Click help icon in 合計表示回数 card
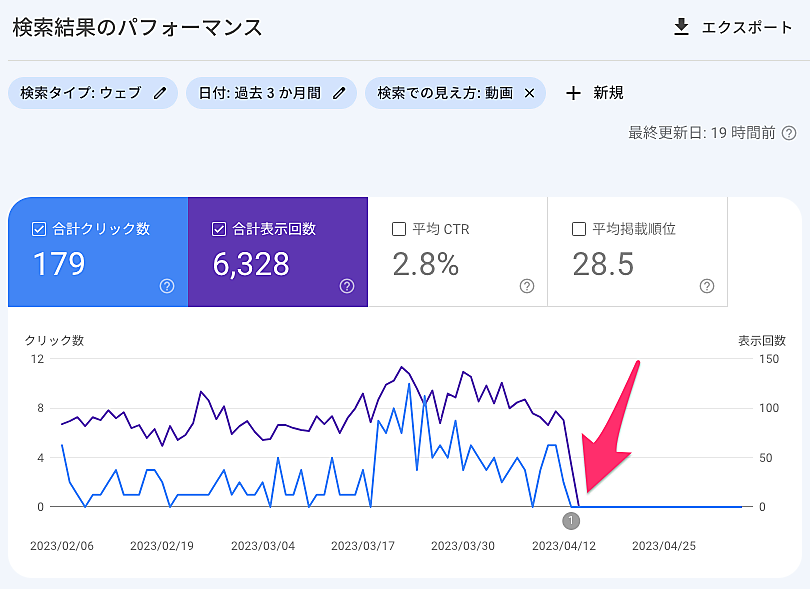Screen dimensions: 810x589 pyautogui.click(x=347, y=286)
